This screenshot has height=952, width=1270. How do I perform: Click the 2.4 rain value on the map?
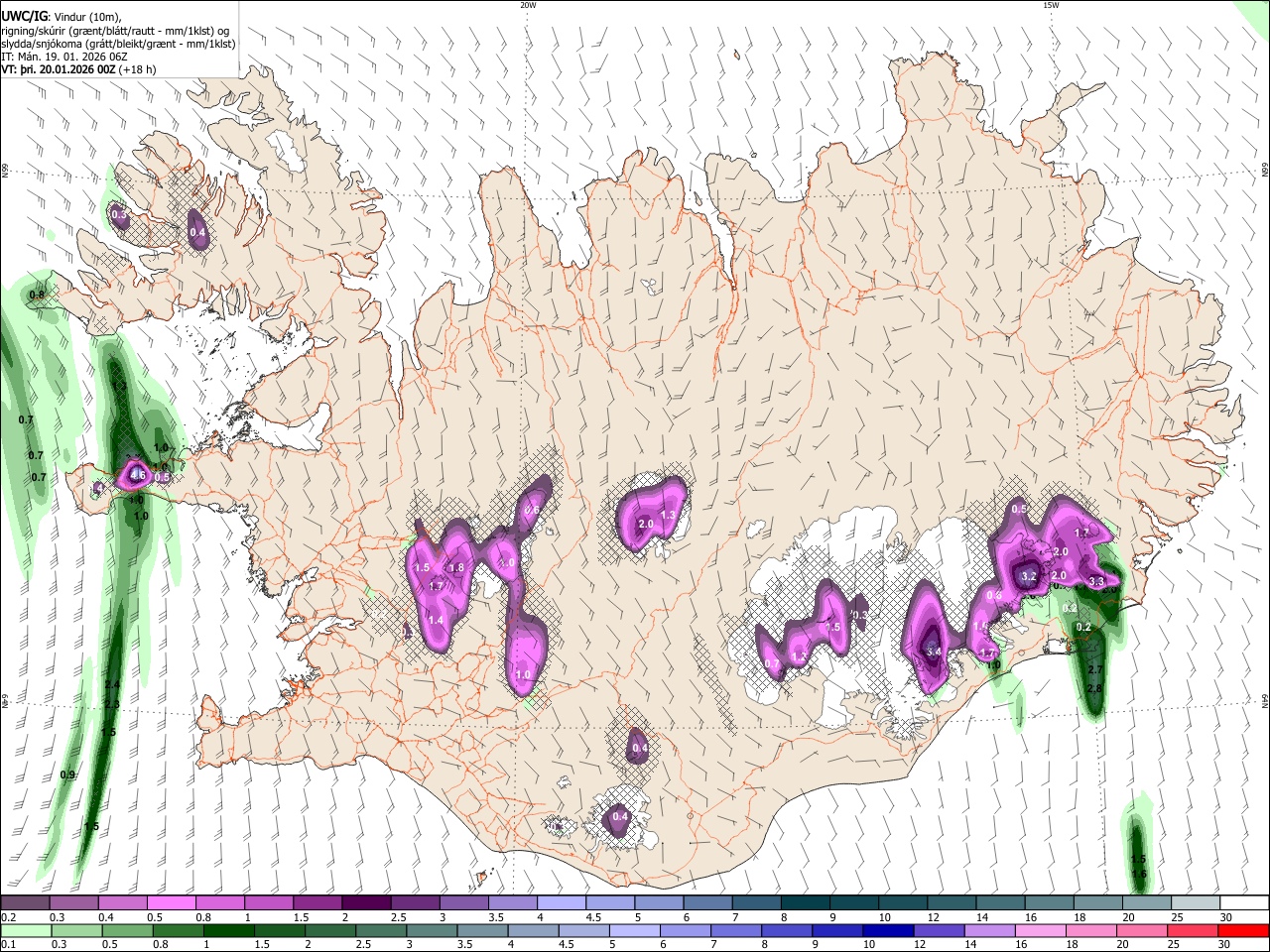click(111, 685)
